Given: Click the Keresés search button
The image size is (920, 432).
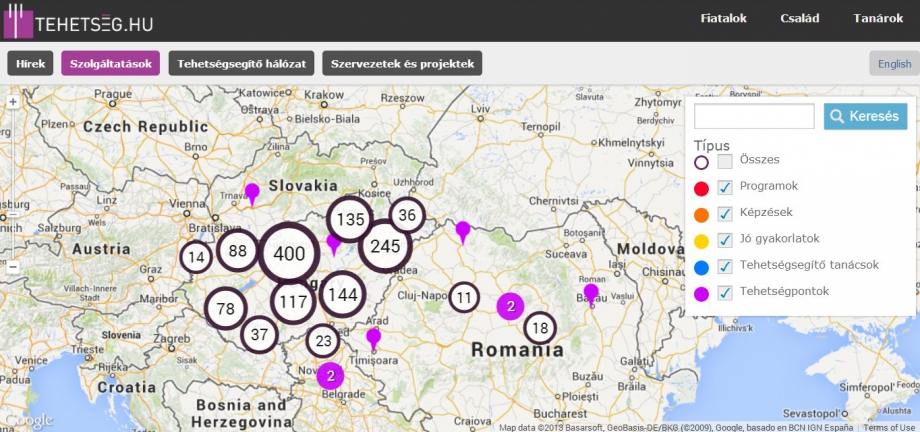Looking at the screenshot, I should pos(865,116).
